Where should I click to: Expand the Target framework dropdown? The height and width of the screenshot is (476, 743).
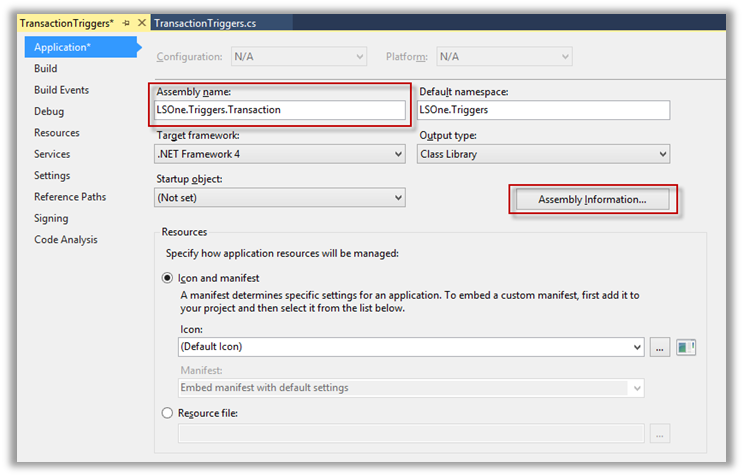pyautogui.click(x=280, y=154)
